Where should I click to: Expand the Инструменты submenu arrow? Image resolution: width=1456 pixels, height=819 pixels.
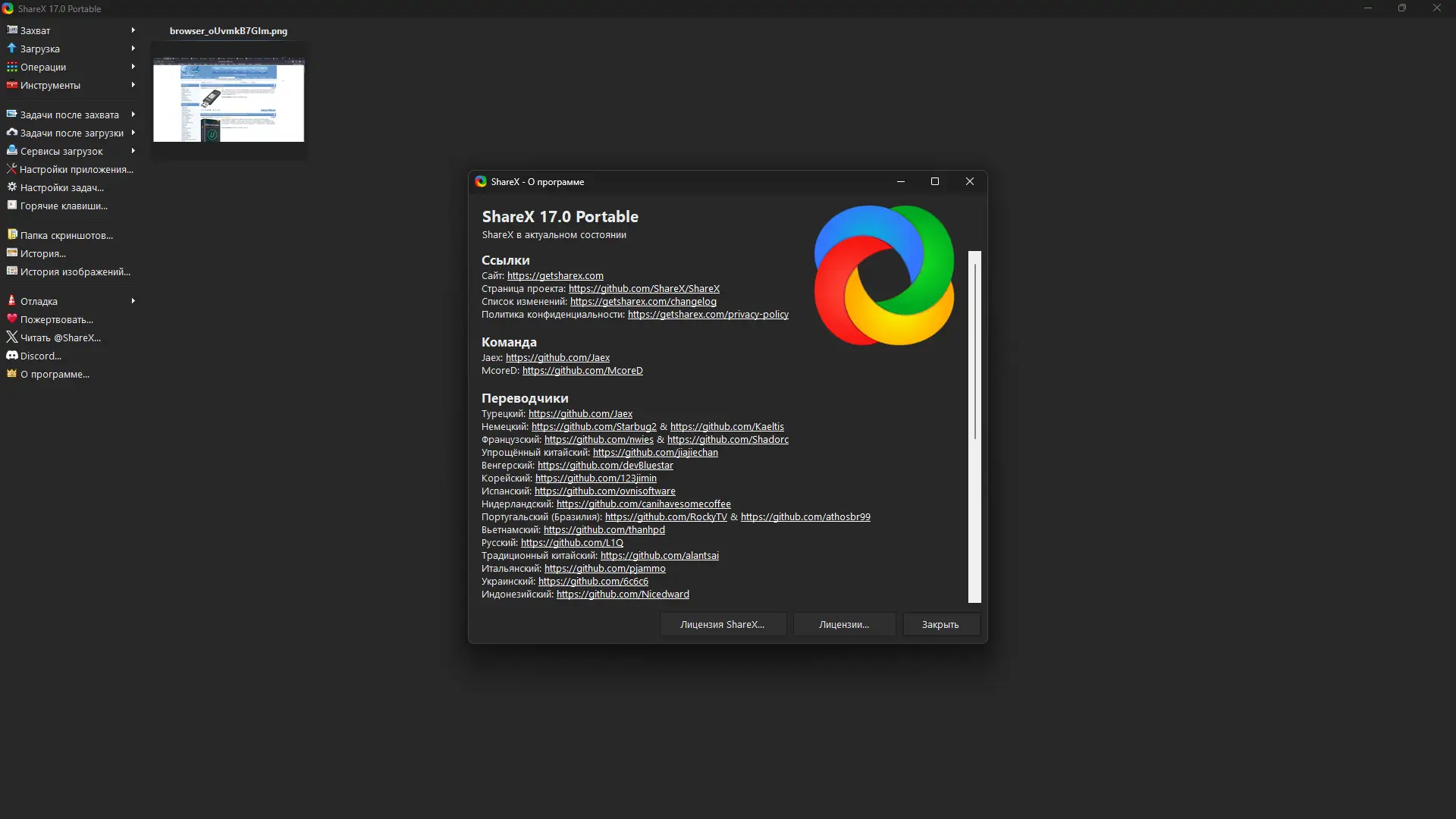[x=133, y=85]
